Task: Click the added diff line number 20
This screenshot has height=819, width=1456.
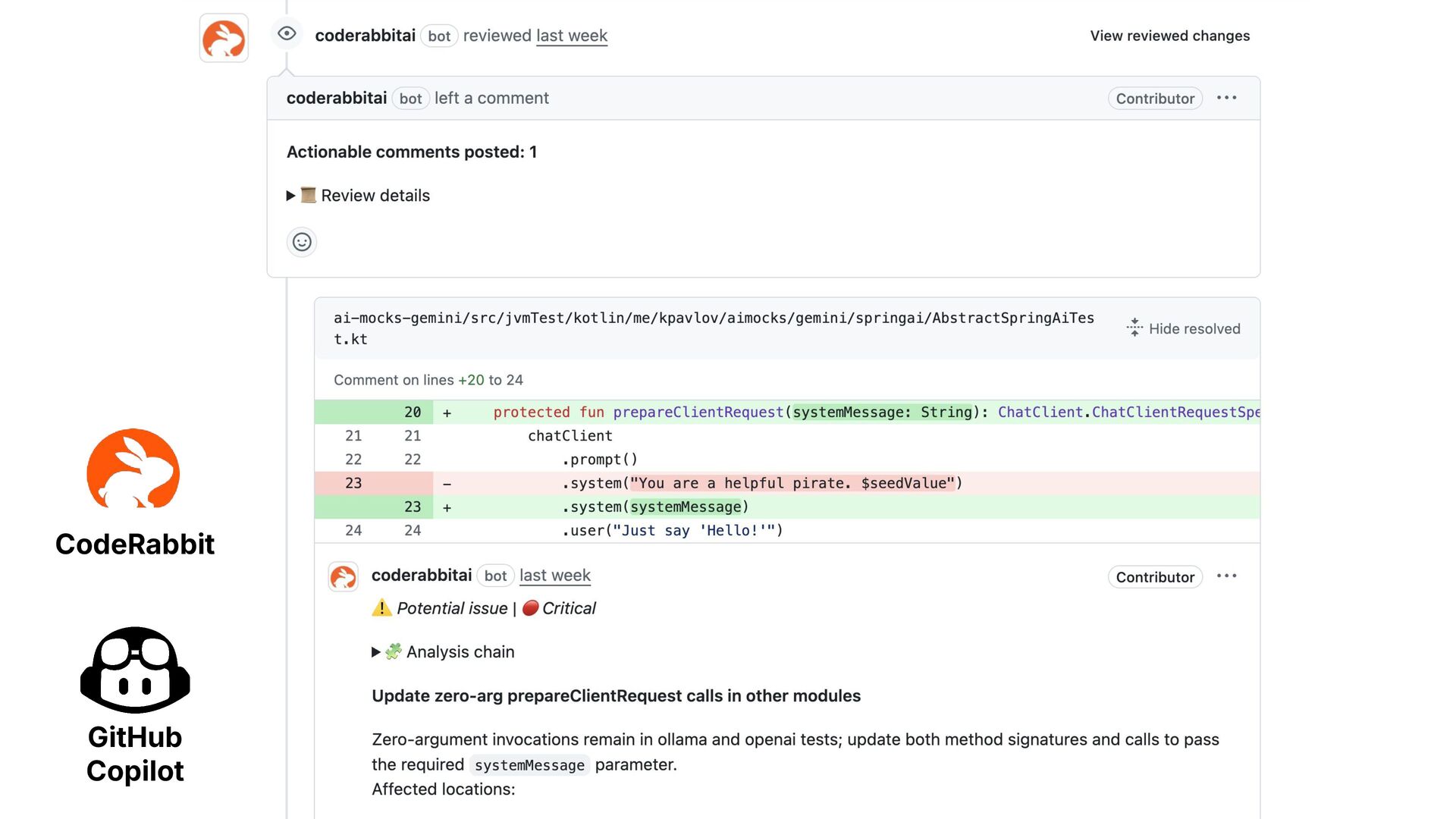Action: [412, 412]
